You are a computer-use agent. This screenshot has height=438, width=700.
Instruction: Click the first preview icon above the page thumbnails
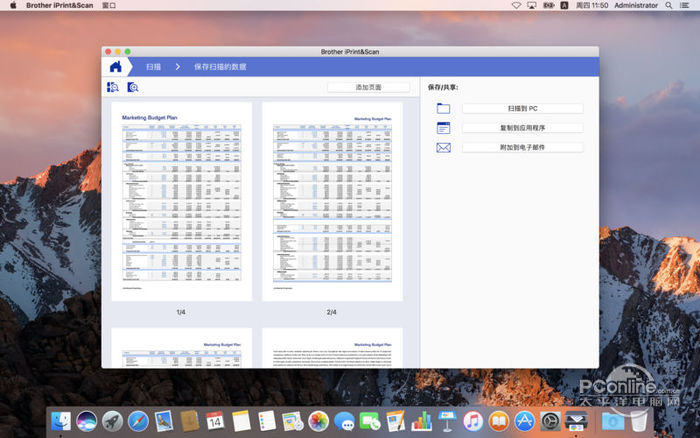[113, 88]
